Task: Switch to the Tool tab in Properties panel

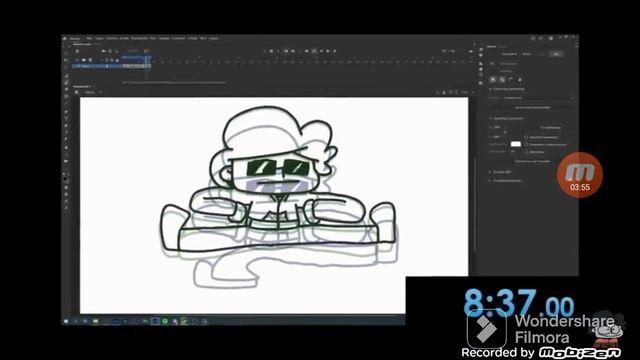Action: click(509, 54)
